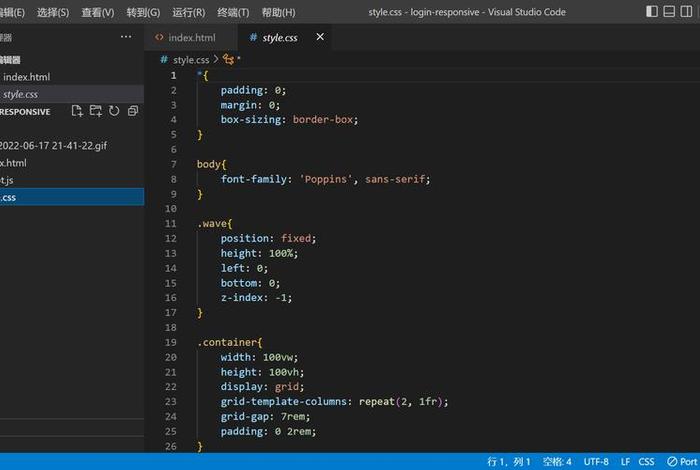
Task: Open the Go (转到) menu
Action: pyautogui.click(x=143, y=12)
